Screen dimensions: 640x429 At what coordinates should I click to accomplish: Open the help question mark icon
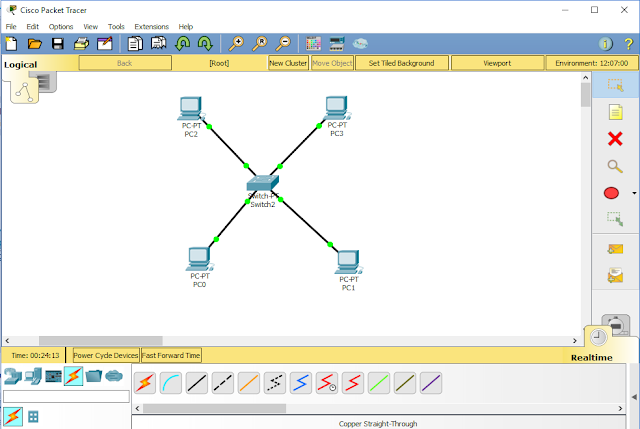(629, 44)
